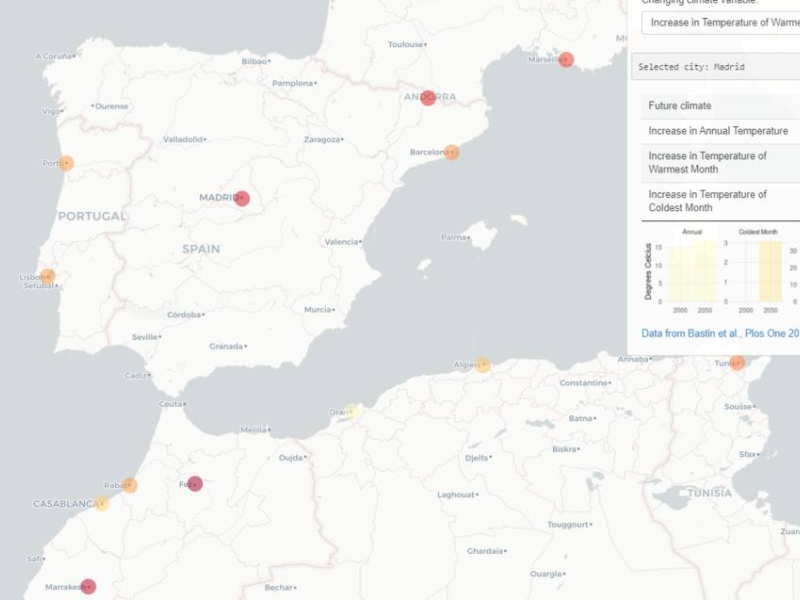Click the Tunis marker on the map
Image resolution: width=800 pixels, height=600 pixels.
pyautogui.click(x=737, y=363)
